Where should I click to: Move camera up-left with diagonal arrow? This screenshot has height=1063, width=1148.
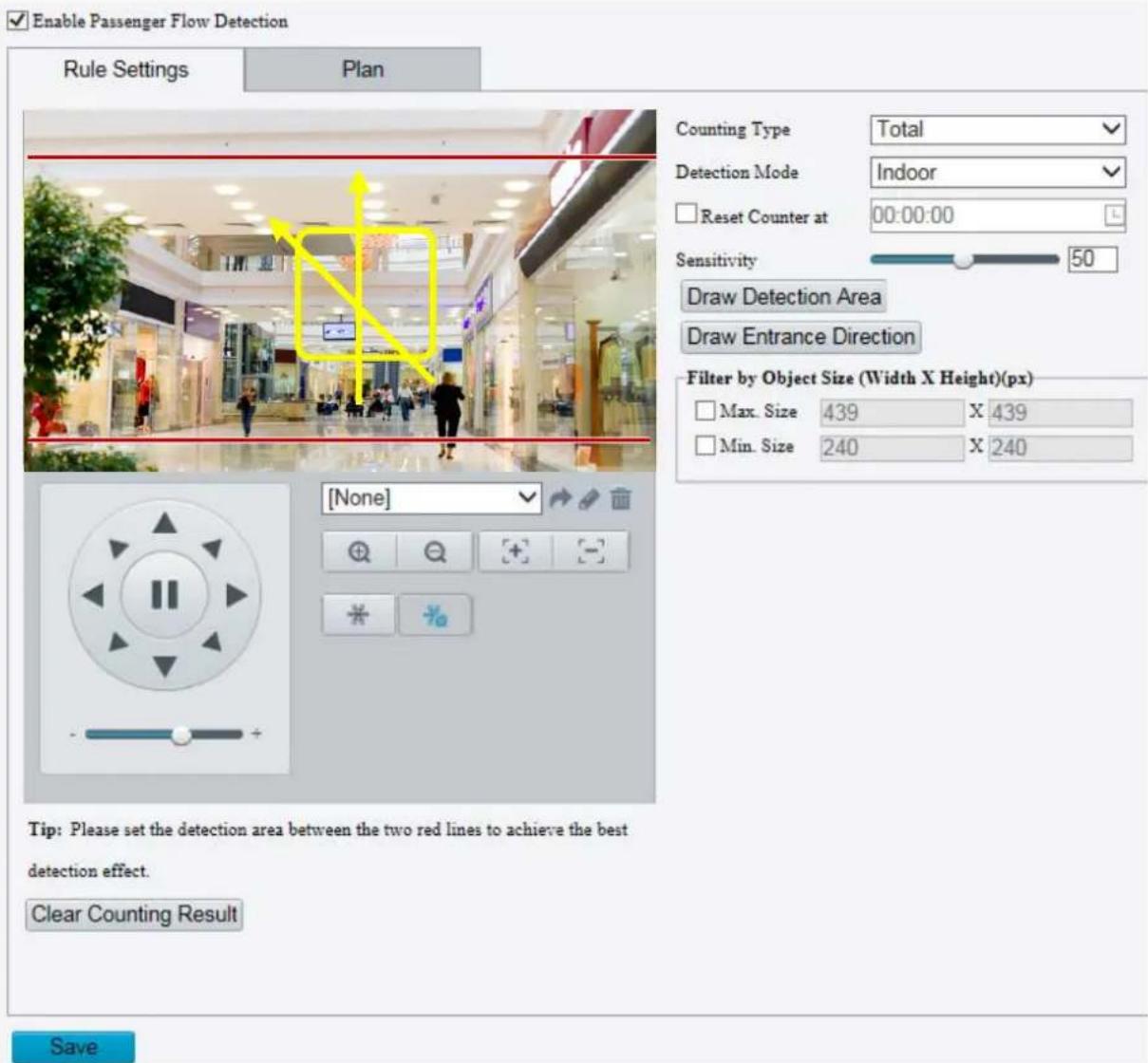coord(118,549)
